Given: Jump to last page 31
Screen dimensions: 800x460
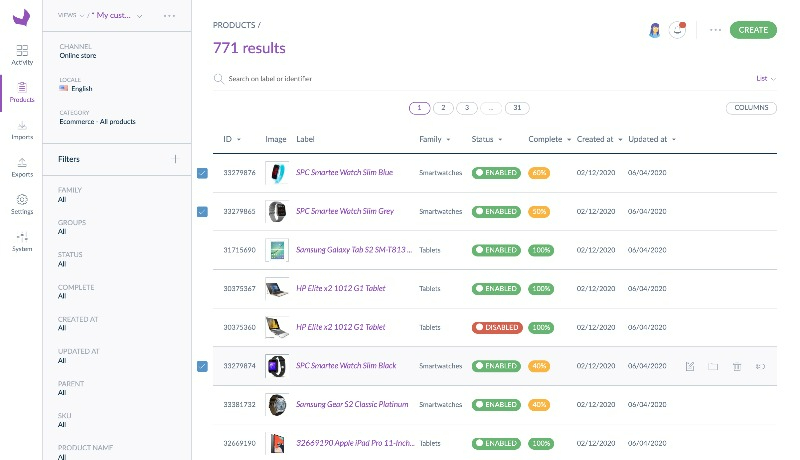Looking at the screenshot, I should click(517, 108).
